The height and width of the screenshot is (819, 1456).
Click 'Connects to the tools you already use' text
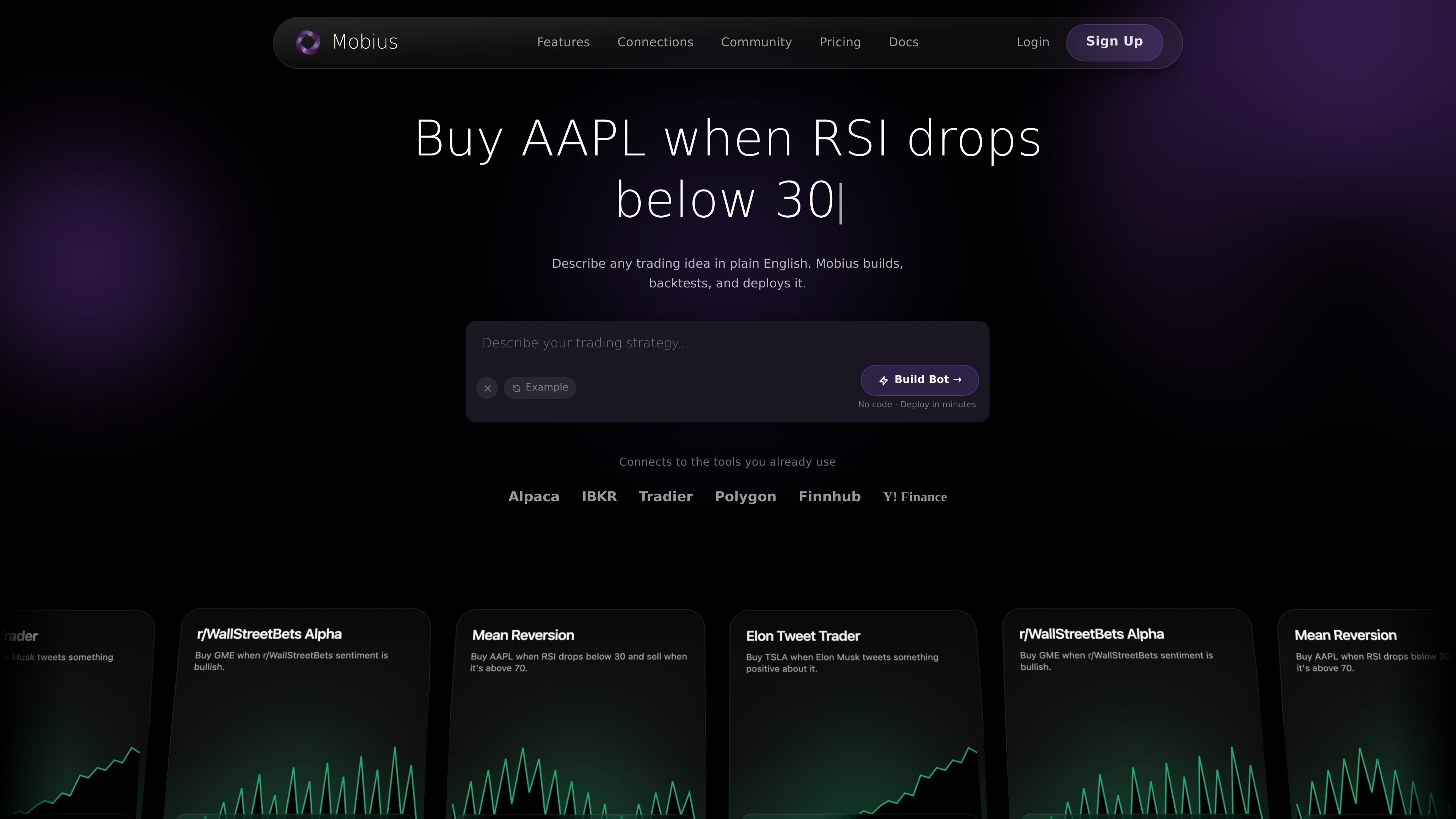(728, 462)
